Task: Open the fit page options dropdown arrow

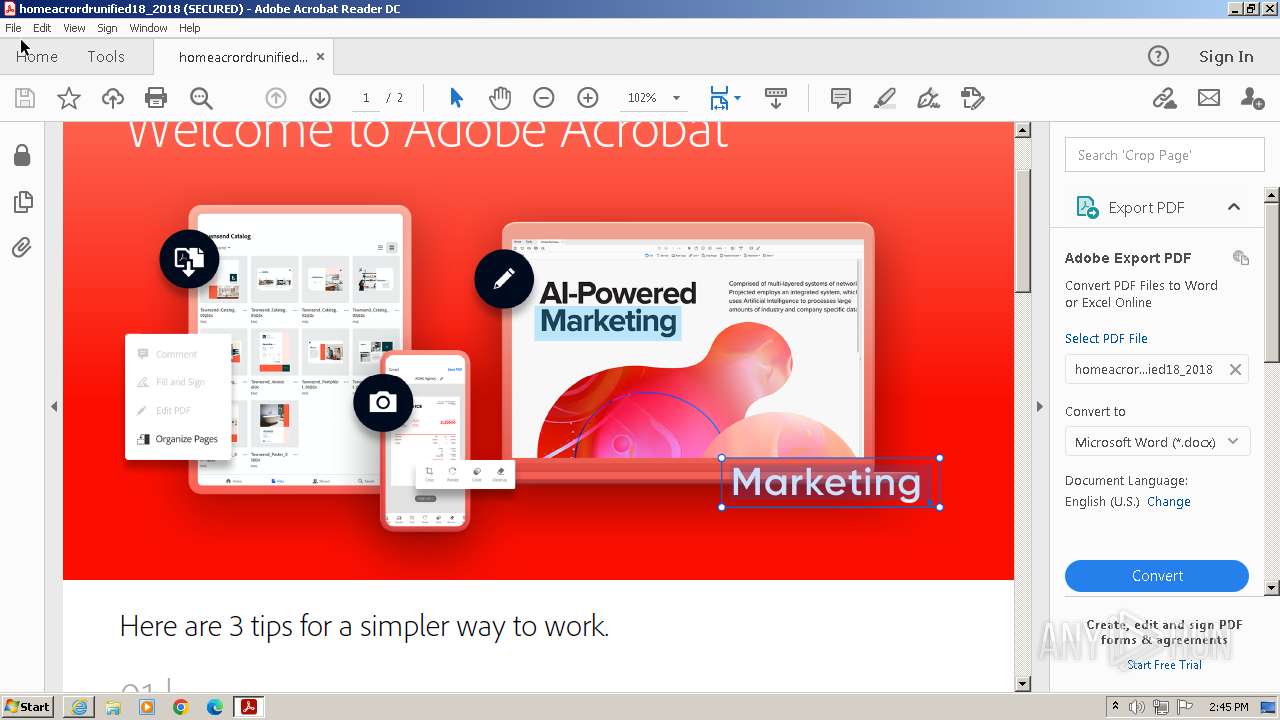Action: tap(737, 98)
